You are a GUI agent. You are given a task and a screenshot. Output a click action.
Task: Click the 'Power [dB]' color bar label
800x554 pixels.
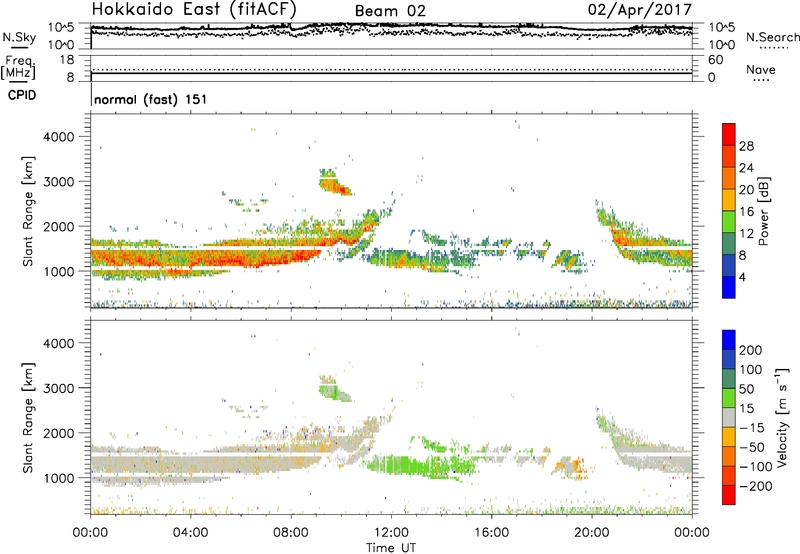[763, 211]
